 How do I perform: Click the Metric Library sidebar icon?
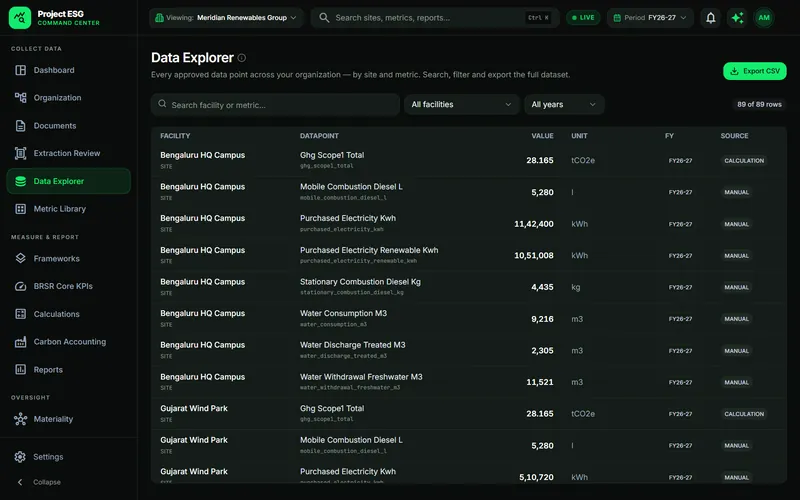point(20,209)
